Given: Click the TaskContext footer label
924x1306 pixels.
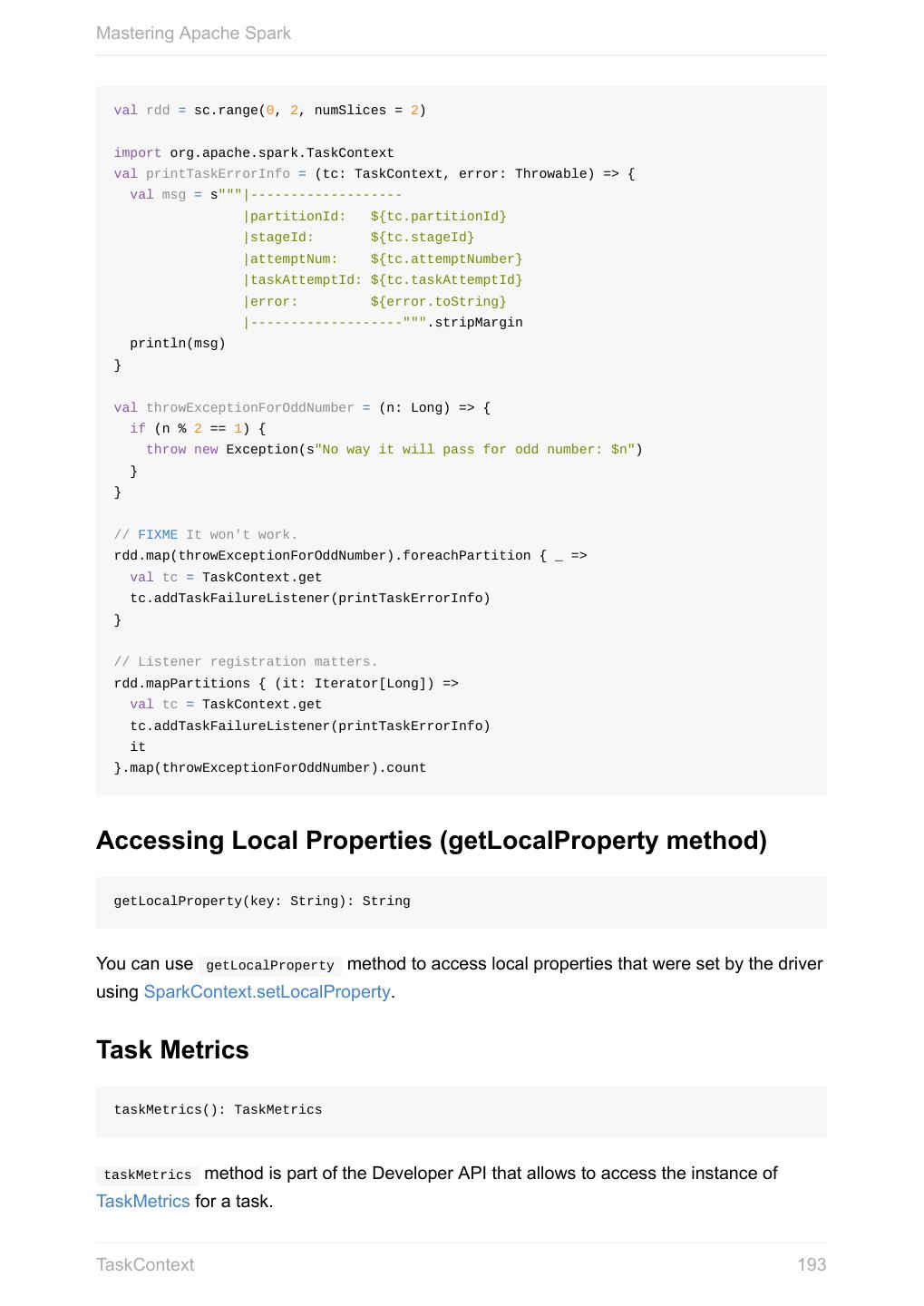Looking at the screenshot, I should 145,1265.
